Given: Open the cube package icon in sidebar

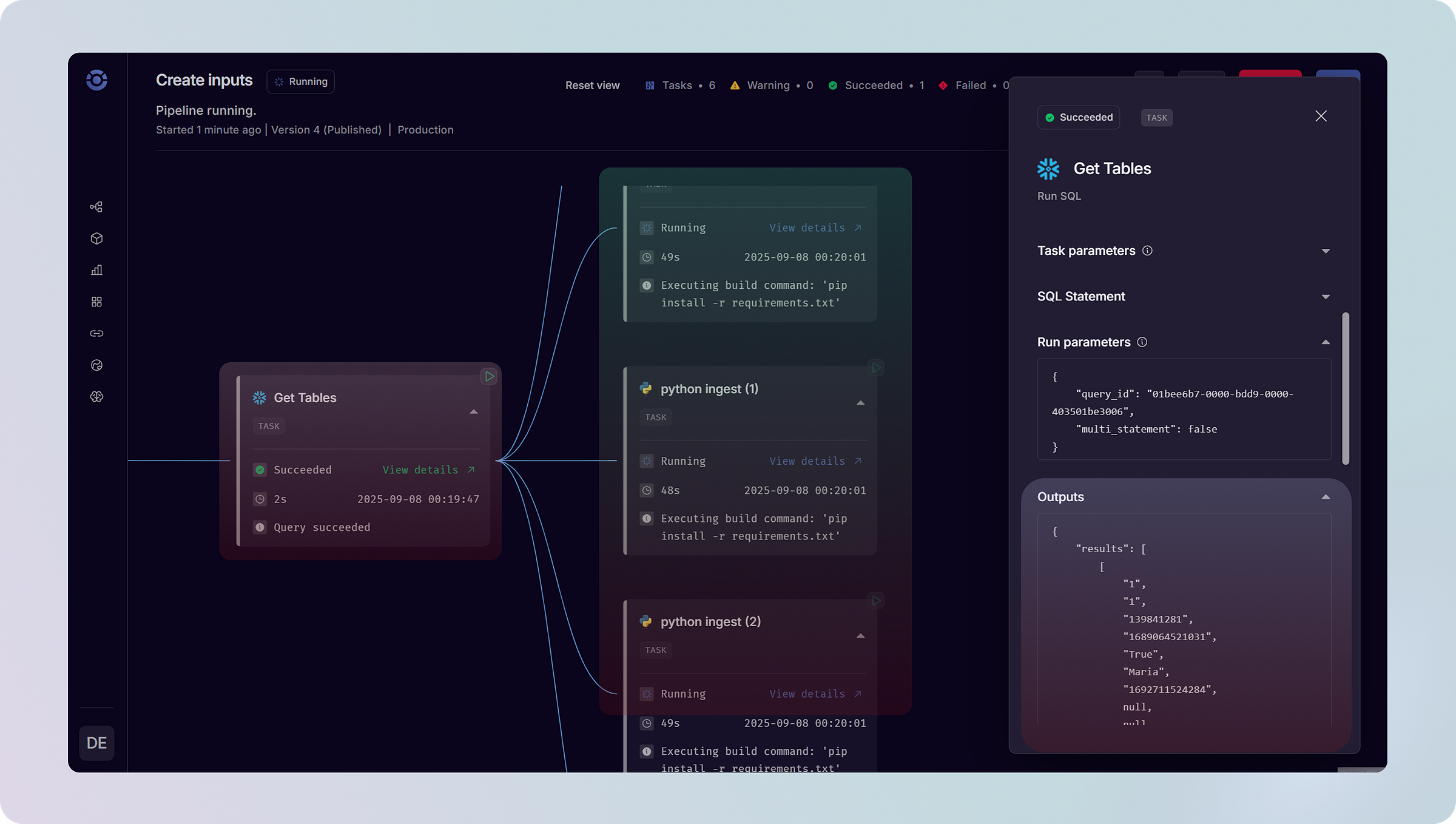Looking at the screenshot, I should [x=96, y=238].
